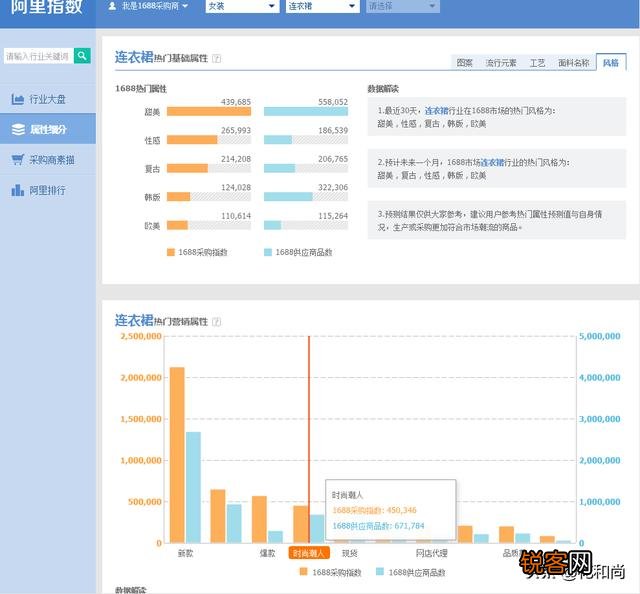Screen dimensions: 640x594
Task: Click help icon beside 热门基础属性 title
Action: coord(217,59)
